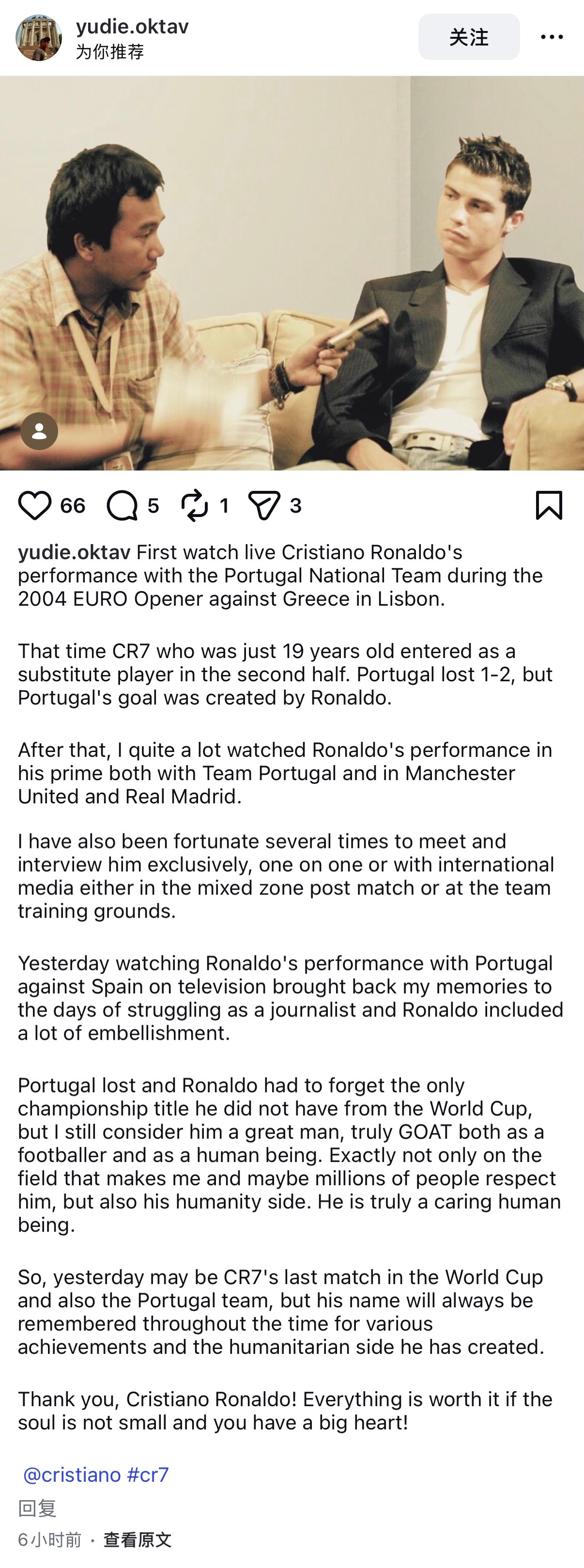
Task: View the 5 comments count
Action: pos(154,505)
